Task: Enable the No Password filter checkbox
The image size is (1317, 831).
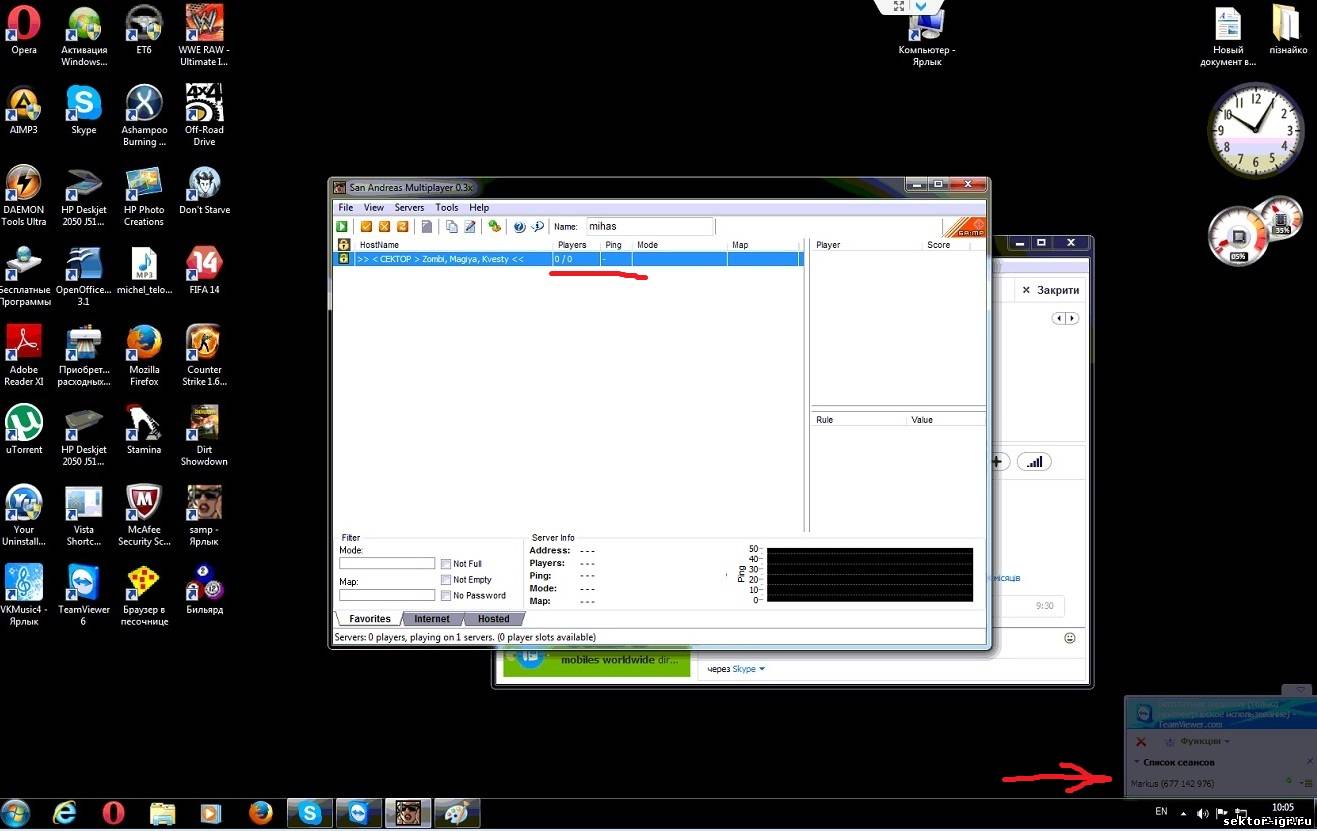Action: click(446, 596)
